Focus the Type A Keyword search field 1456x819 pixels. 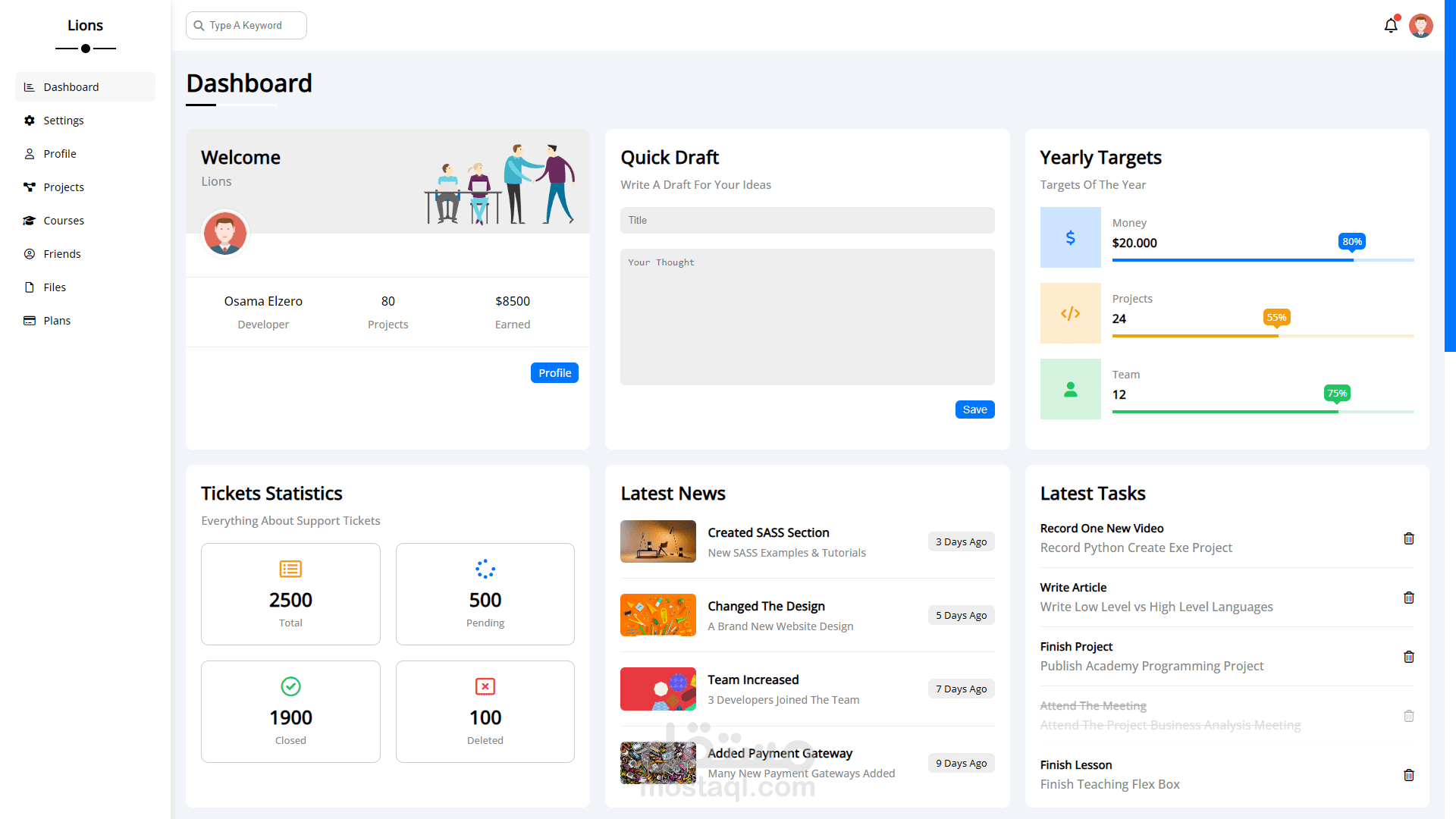(x=246, y=26)
